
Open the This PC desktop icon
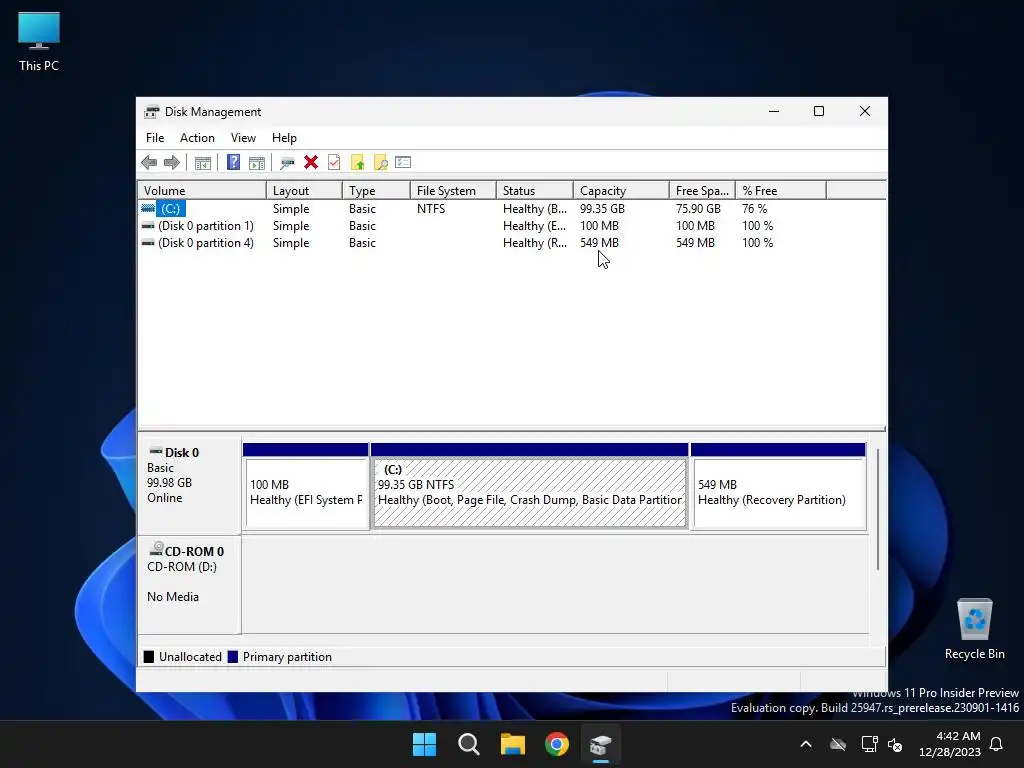point(39,41)
